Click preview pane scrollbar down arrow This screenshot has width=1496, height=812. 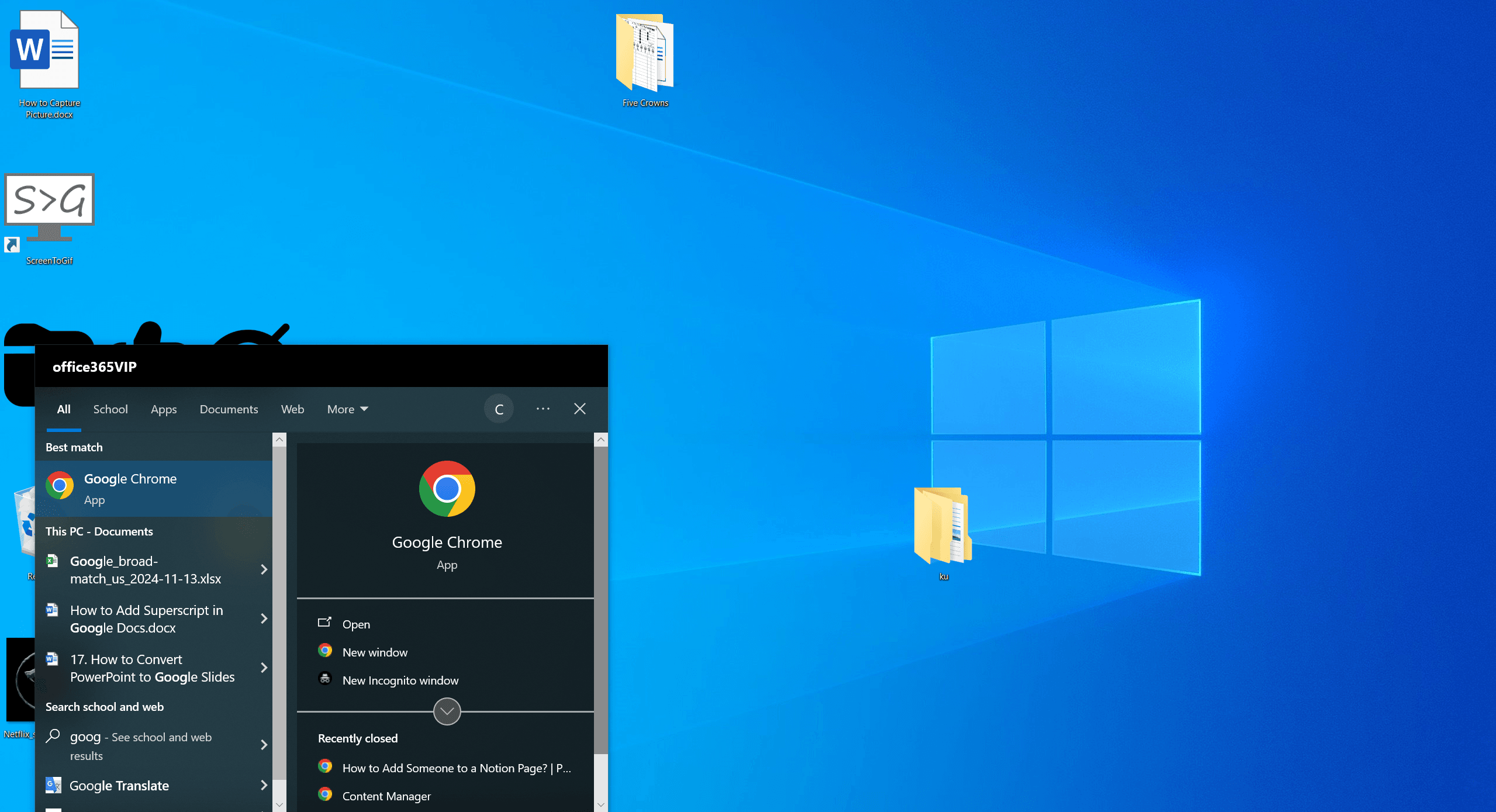pyautogui.click(x=600, y=805)
